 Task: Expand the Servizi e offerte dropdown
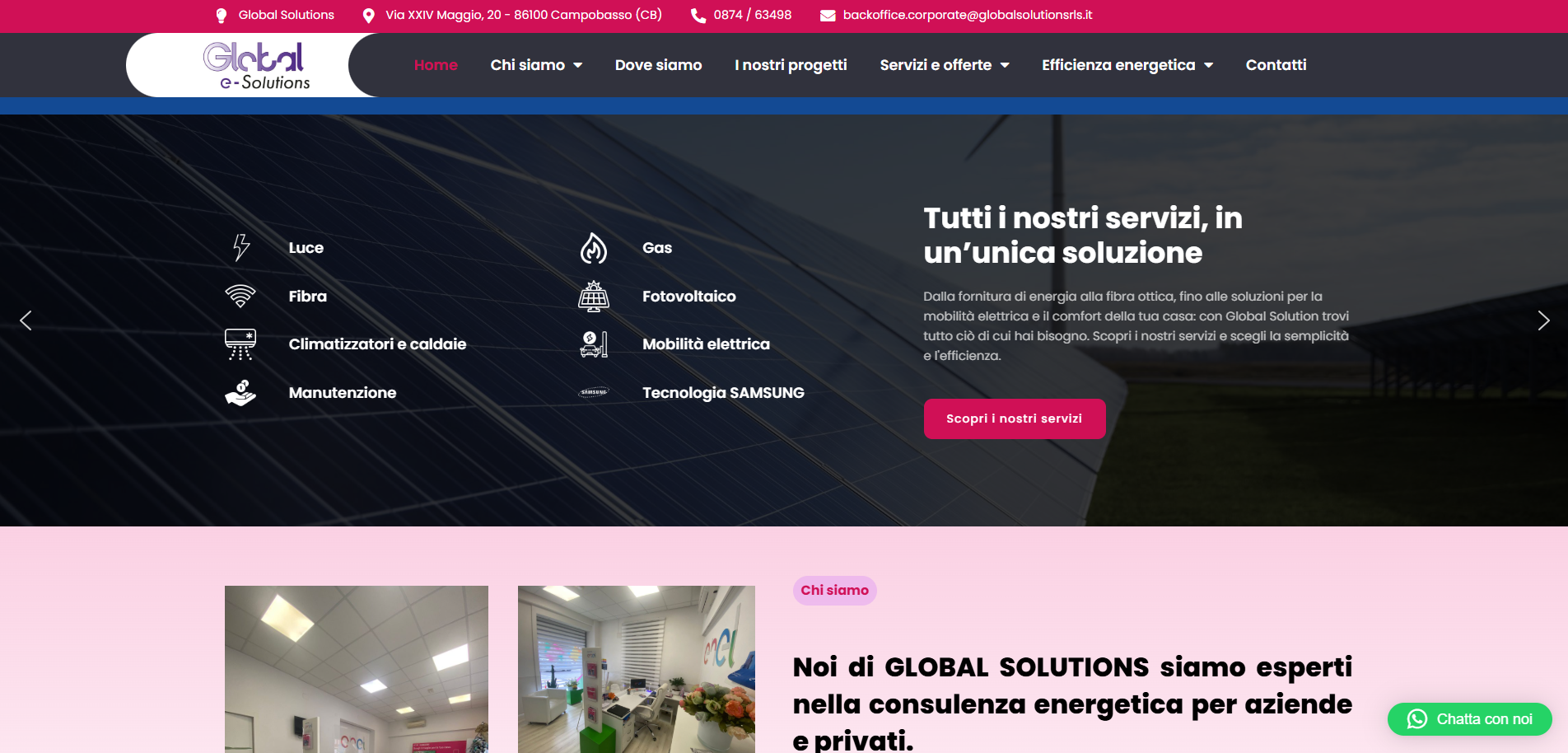[x=944, y=65]
